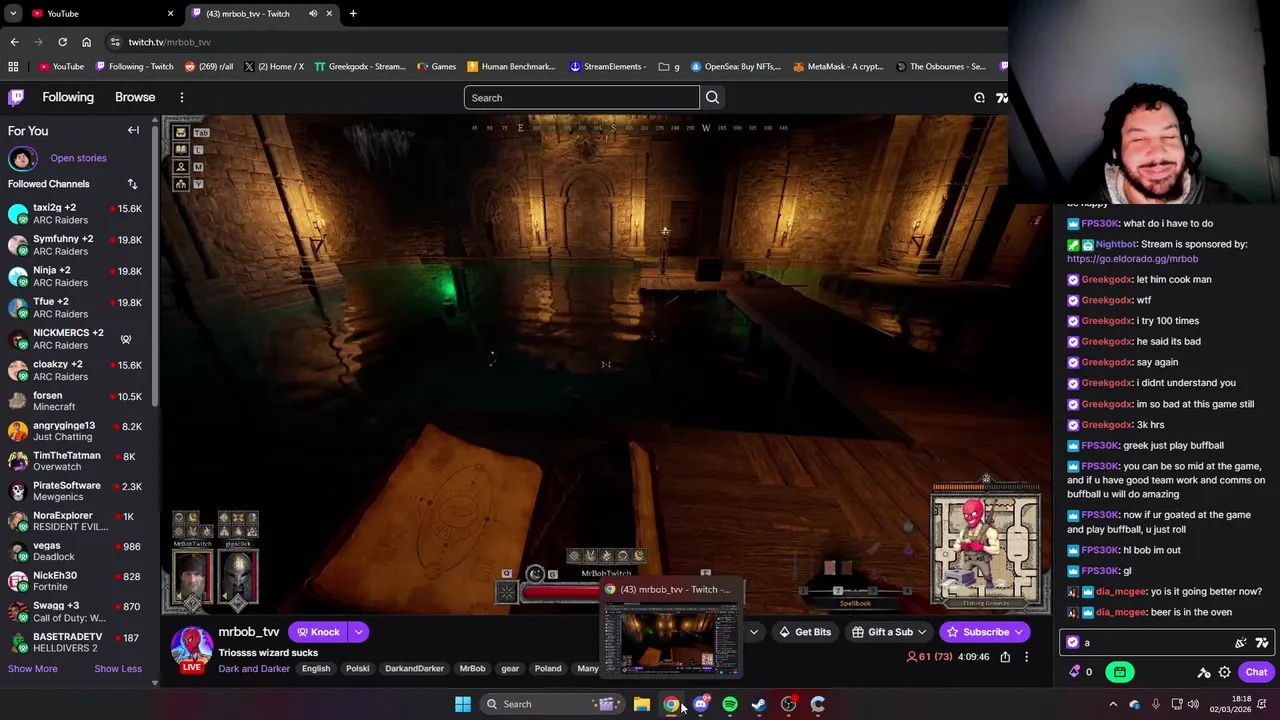Image resolution: width=1280 pixels, height=720 pixels.
Task: Reload the page in Chrome
Action: coord(62,42)
